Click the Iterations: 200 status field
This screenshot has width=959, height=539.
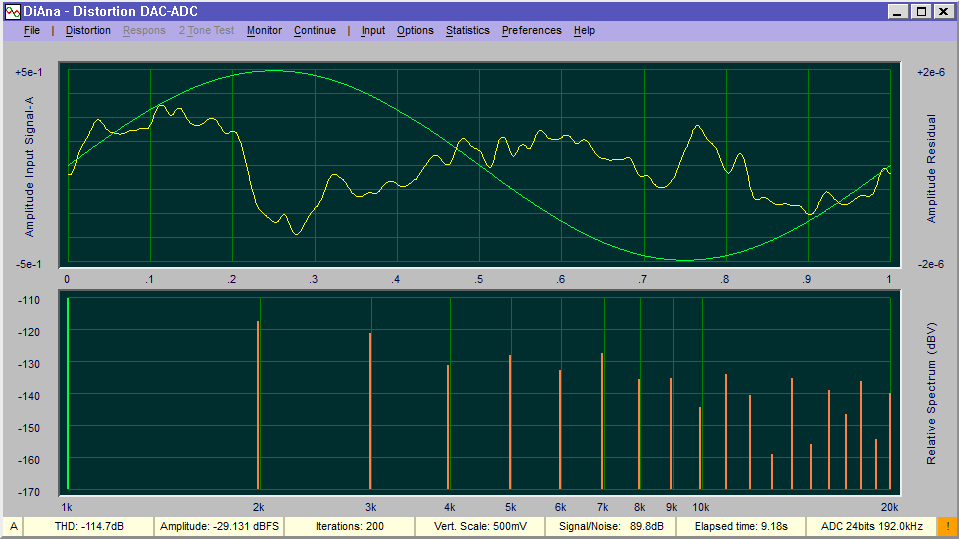[349, 526]
